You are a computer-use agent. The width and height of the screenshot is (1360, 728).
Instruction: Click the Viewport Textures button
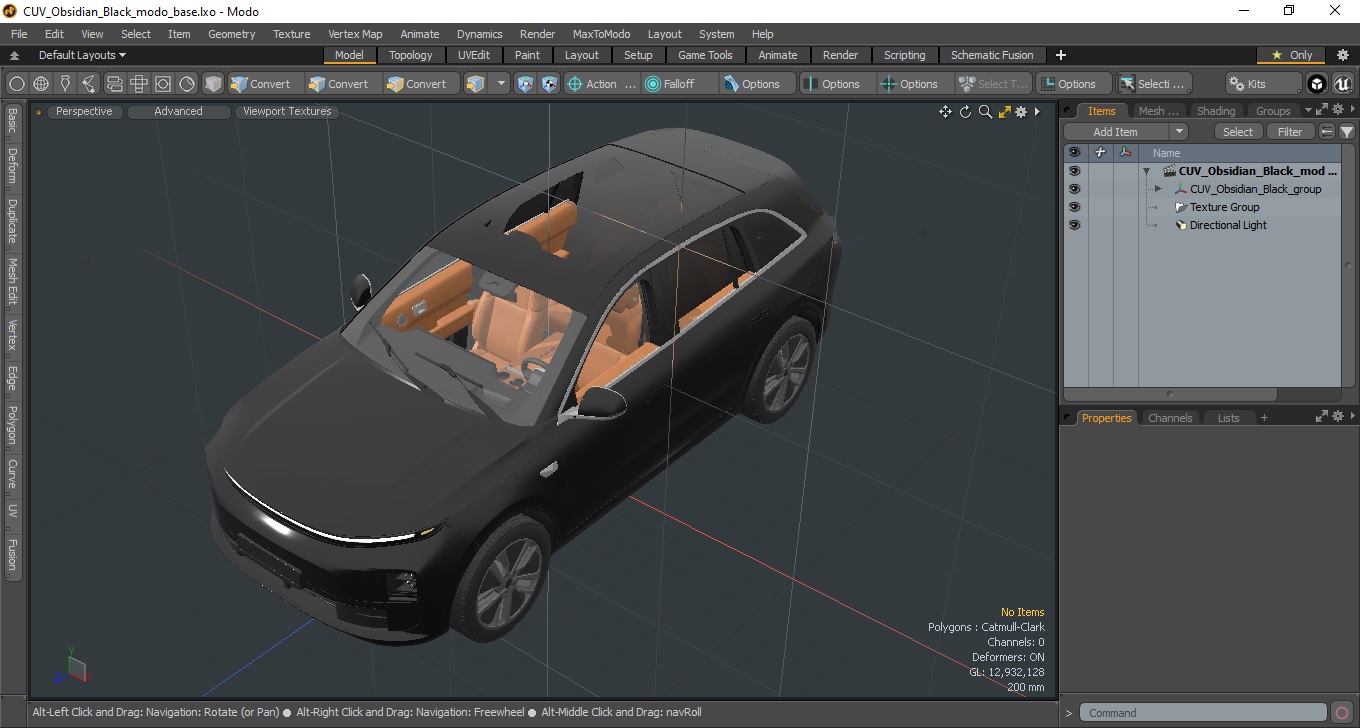pyautogui.click(x=287, y=111)
